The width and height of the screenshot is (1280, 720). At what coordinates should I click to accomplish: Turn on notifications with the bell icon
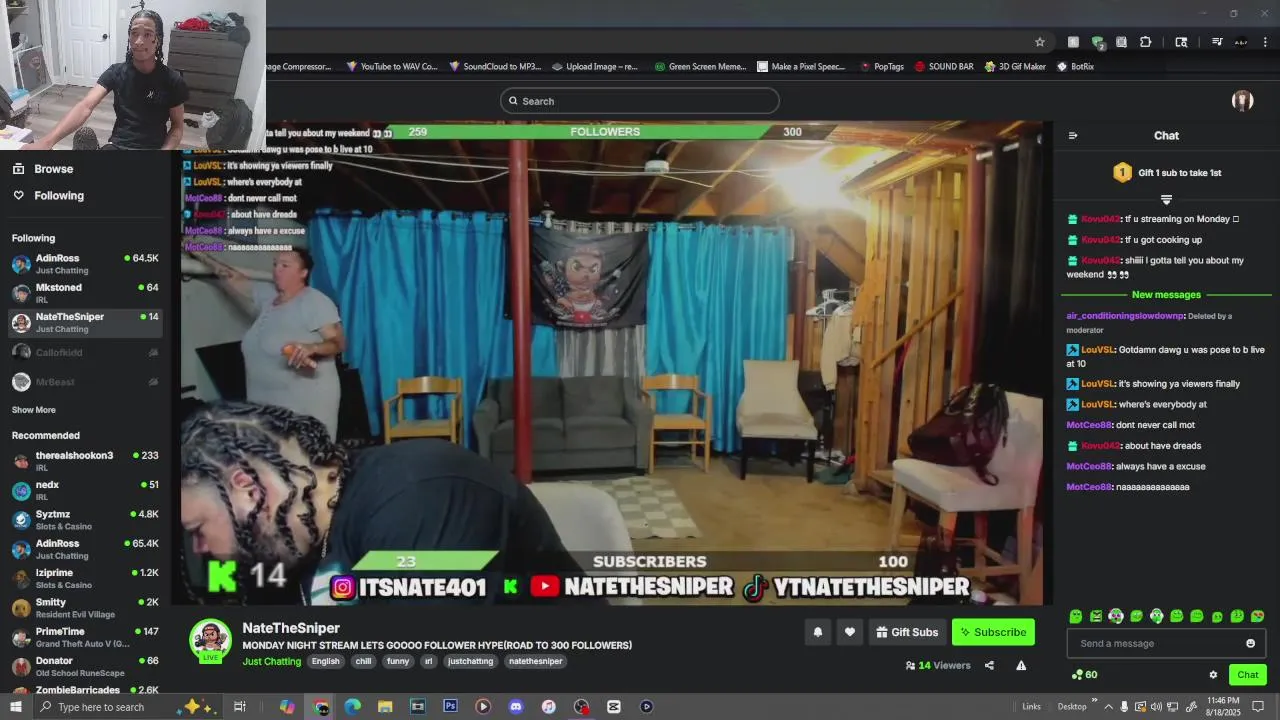[x=817, y=632]
